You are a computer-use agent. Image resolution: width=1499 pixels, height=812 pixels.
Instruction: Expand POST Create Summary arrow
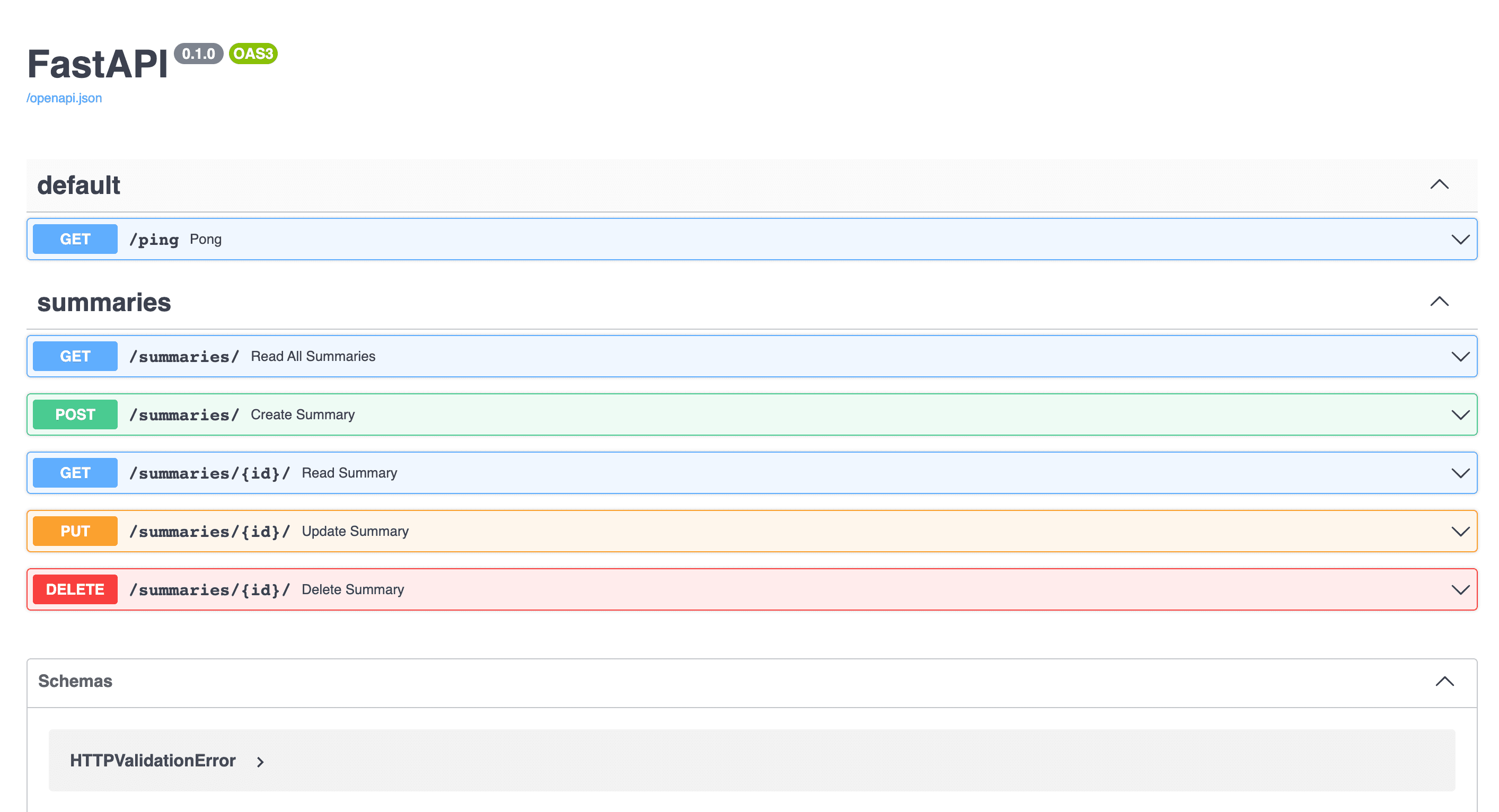1460,414
